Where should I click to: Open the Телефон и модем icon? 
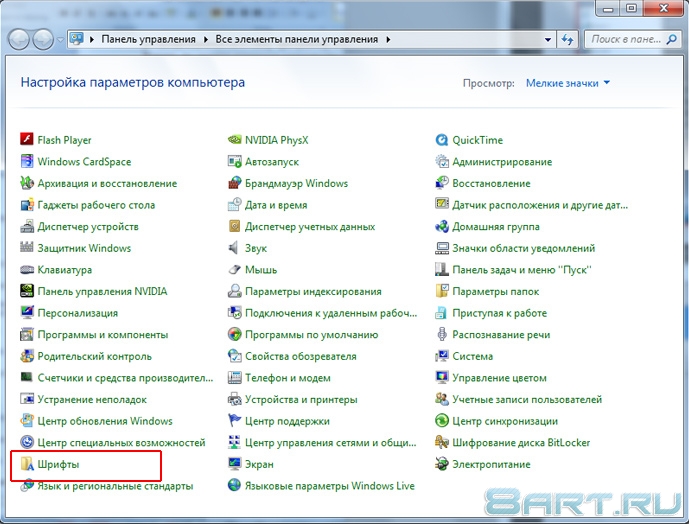point(234,378)
